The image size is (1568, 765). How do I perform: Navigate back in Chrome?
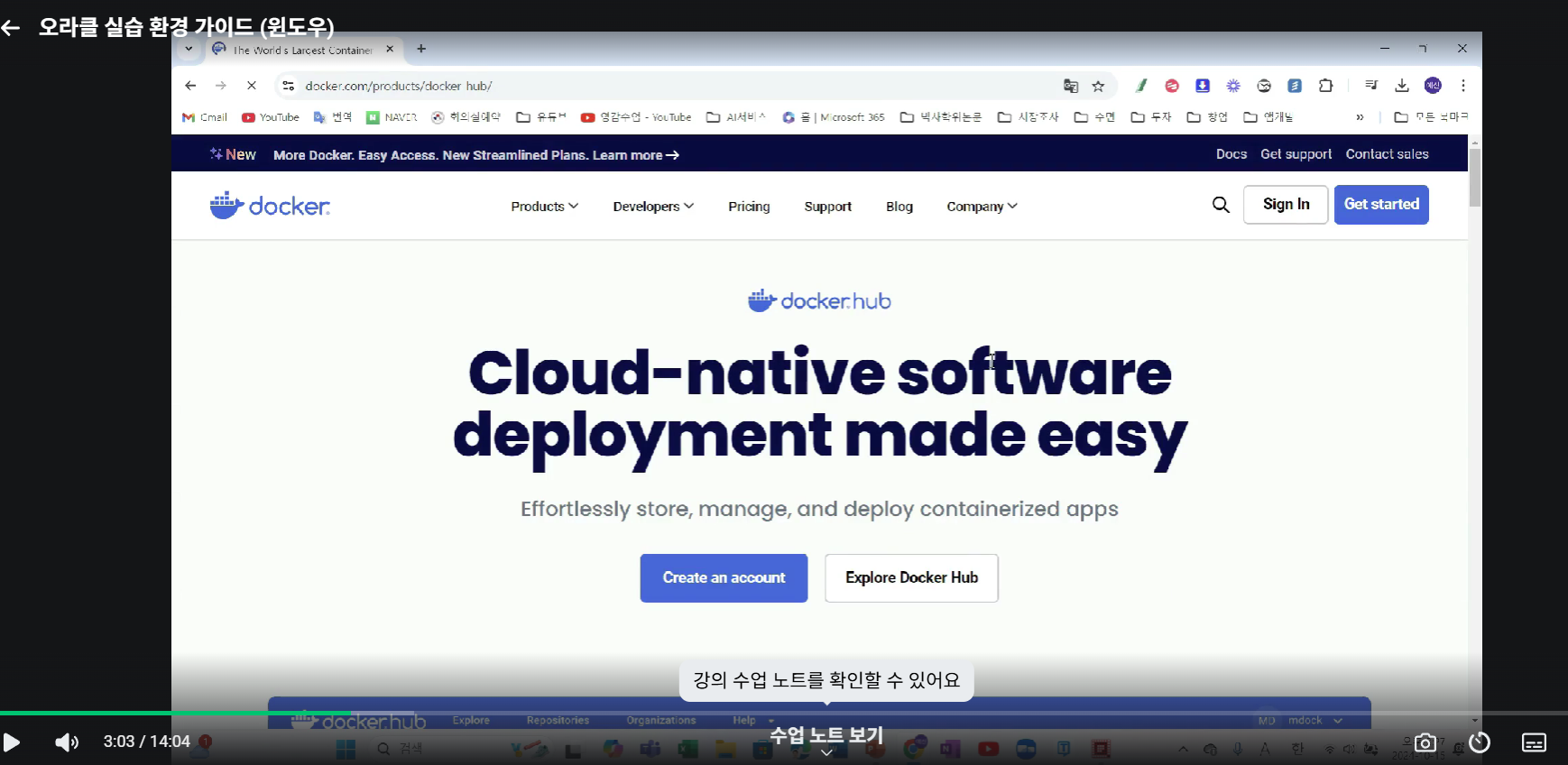coord(190,86)
